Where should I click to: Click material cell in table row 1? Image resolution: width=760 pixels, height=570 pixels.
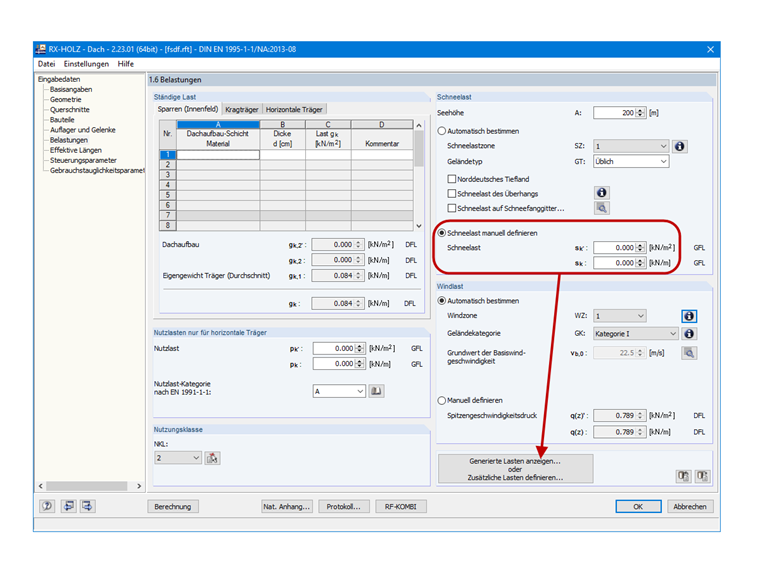218,155
